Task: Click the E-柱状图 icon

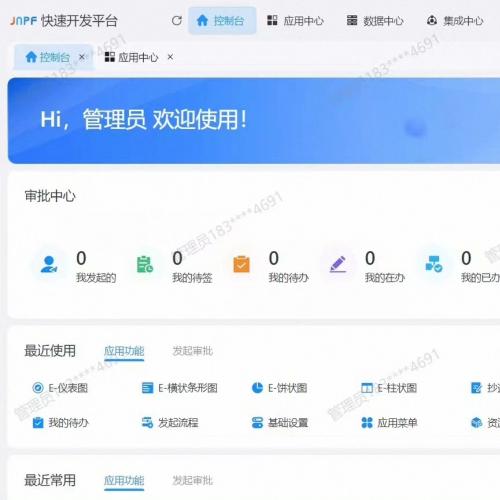Action: tap(367, 388)
